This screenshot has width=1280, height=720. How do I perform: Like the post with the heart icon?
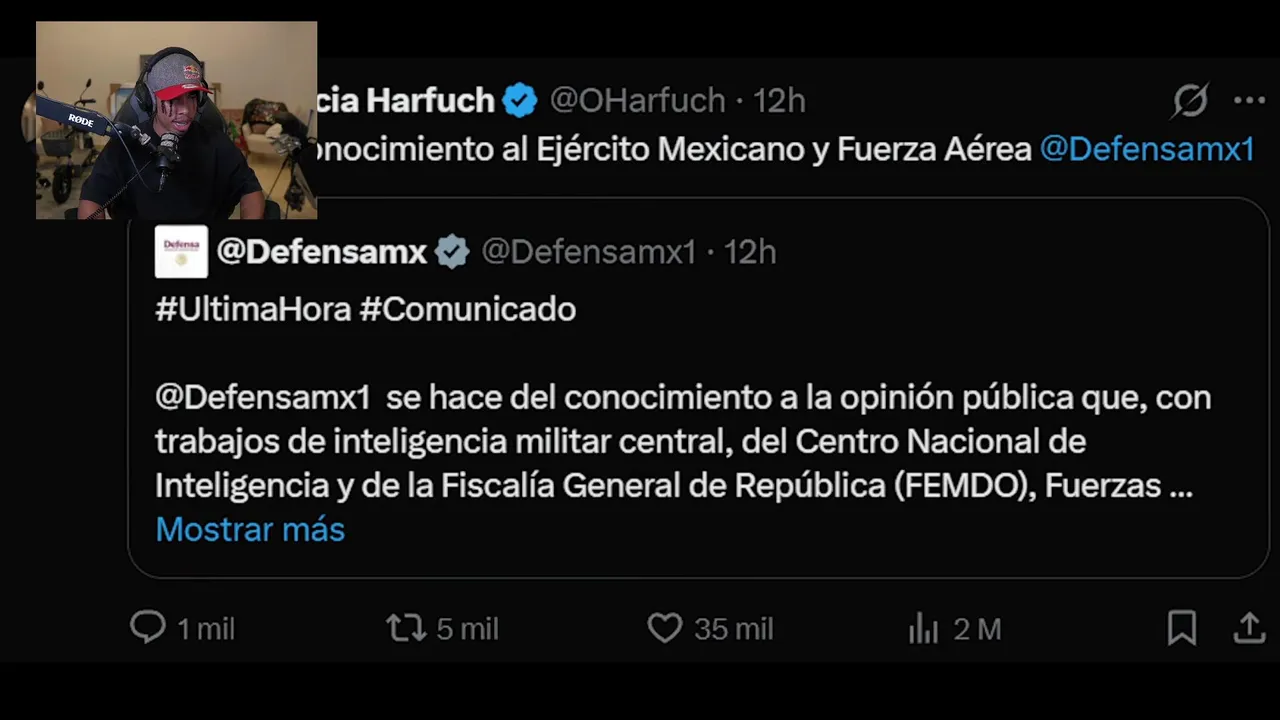click(664, 628)
